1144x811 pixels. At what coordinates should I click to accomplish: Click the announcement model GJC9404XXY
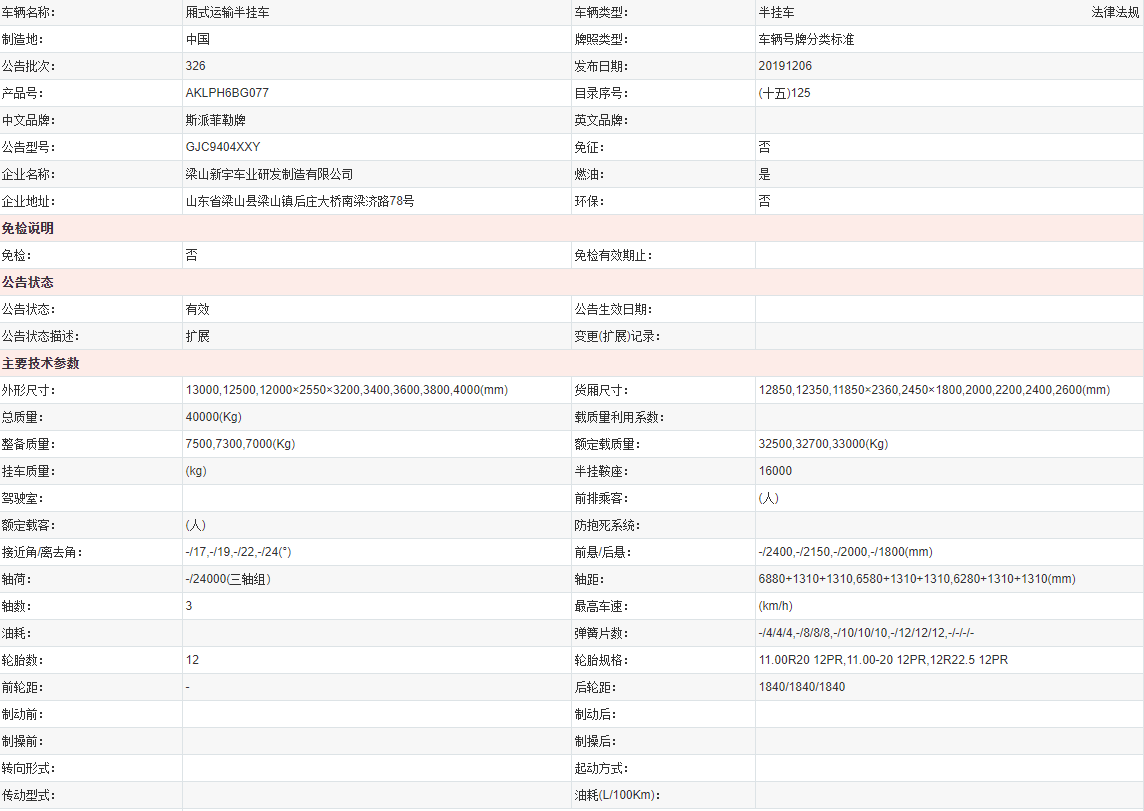223,147
